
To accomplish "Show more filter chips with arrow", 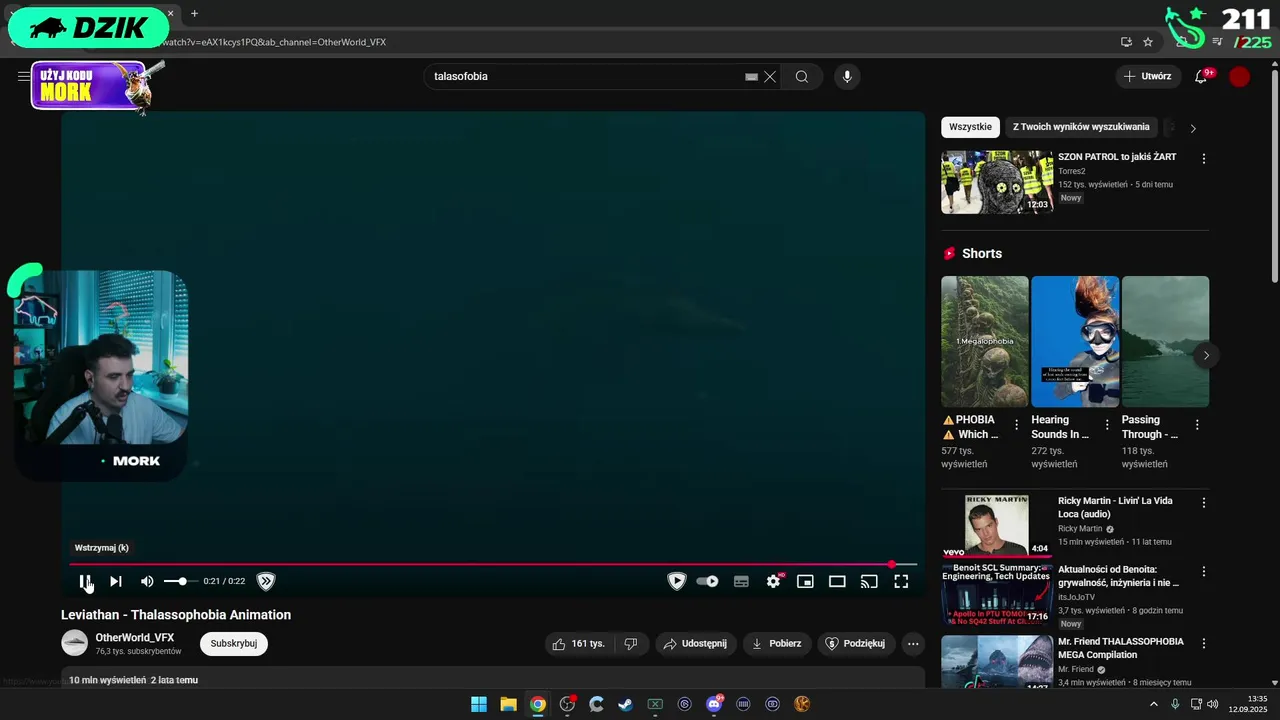I will coord(1193,128).
